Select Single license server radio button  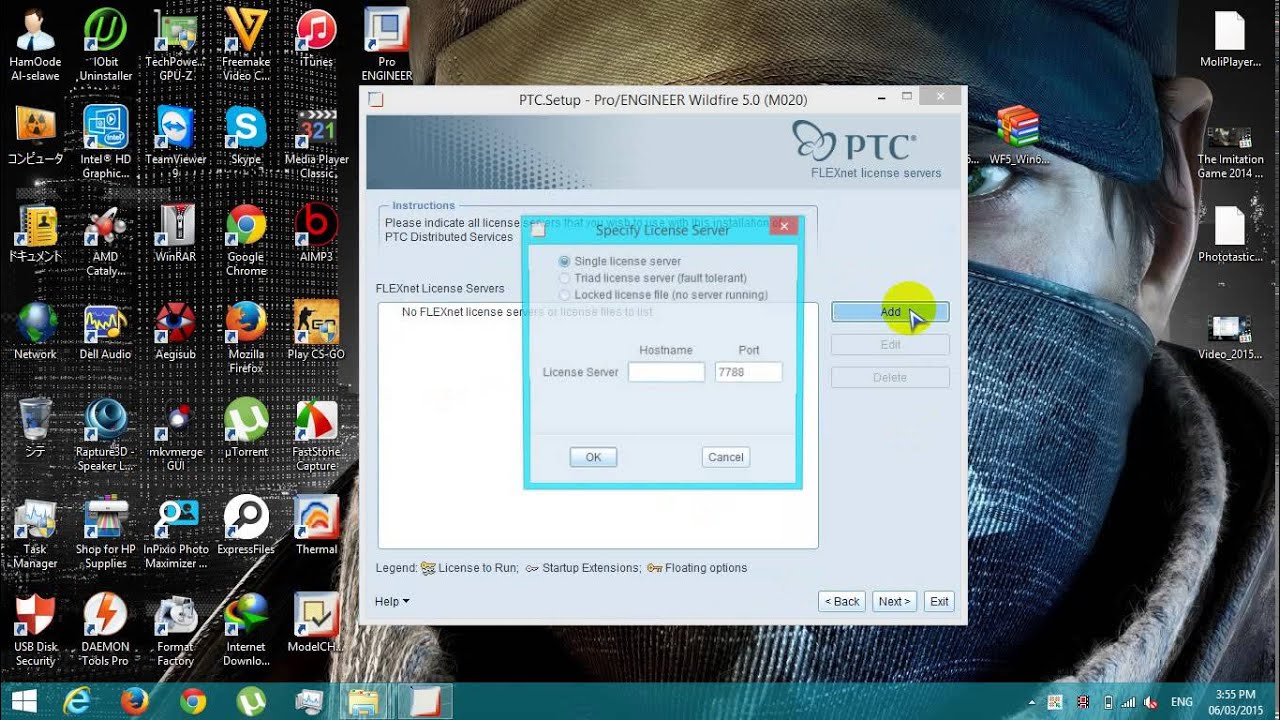[x=565, y=261]
